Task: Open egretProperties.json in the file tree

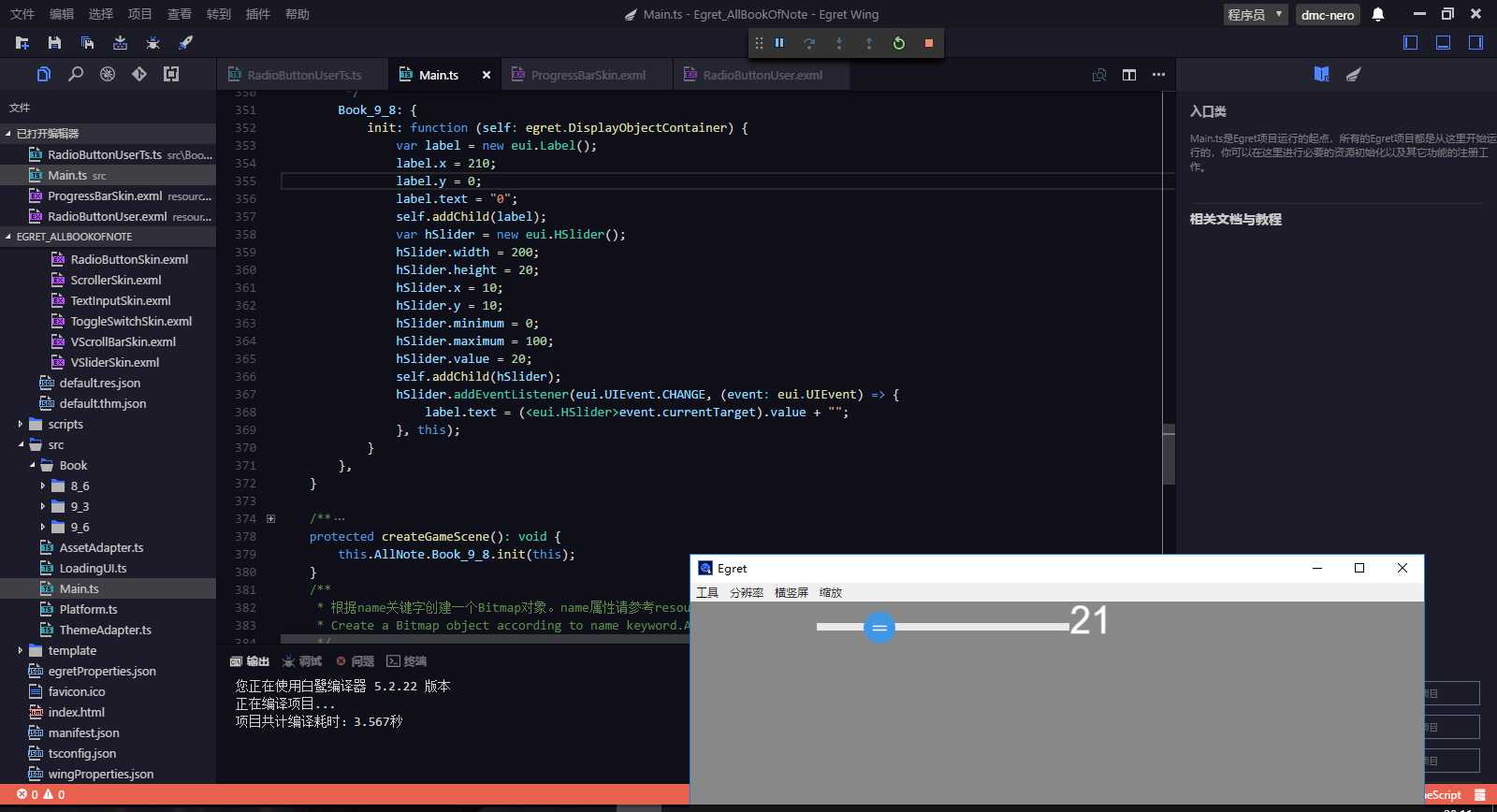Action: coord(102,672)
